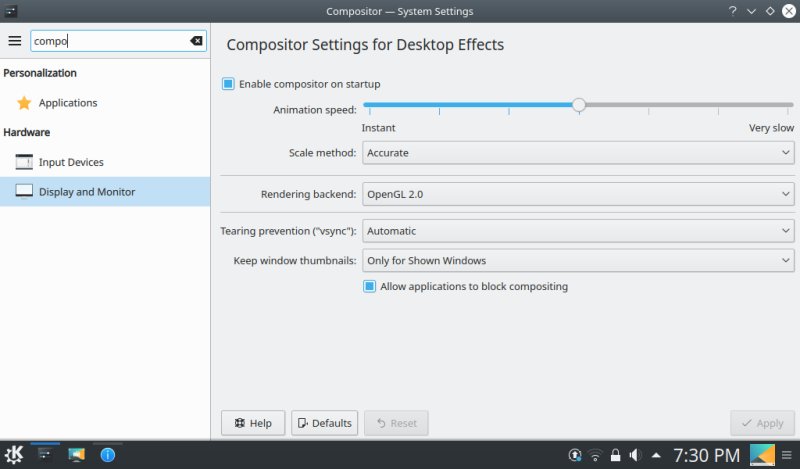The height and width of the screenshot is (469, 800).
Task: Click the Personalization category heading
Action: pyautogui.click(x=40, y=73)
